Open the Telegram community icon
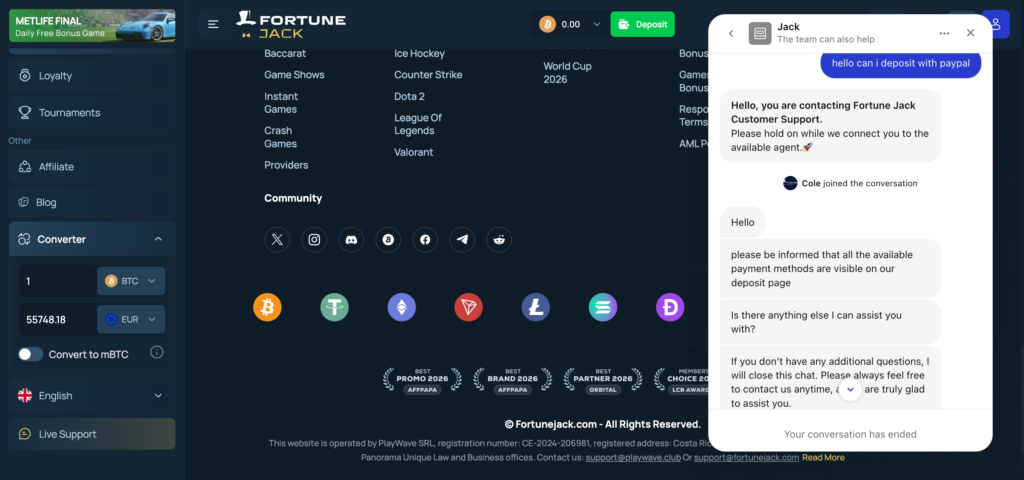1024x480 pixels. pos(462,240)
